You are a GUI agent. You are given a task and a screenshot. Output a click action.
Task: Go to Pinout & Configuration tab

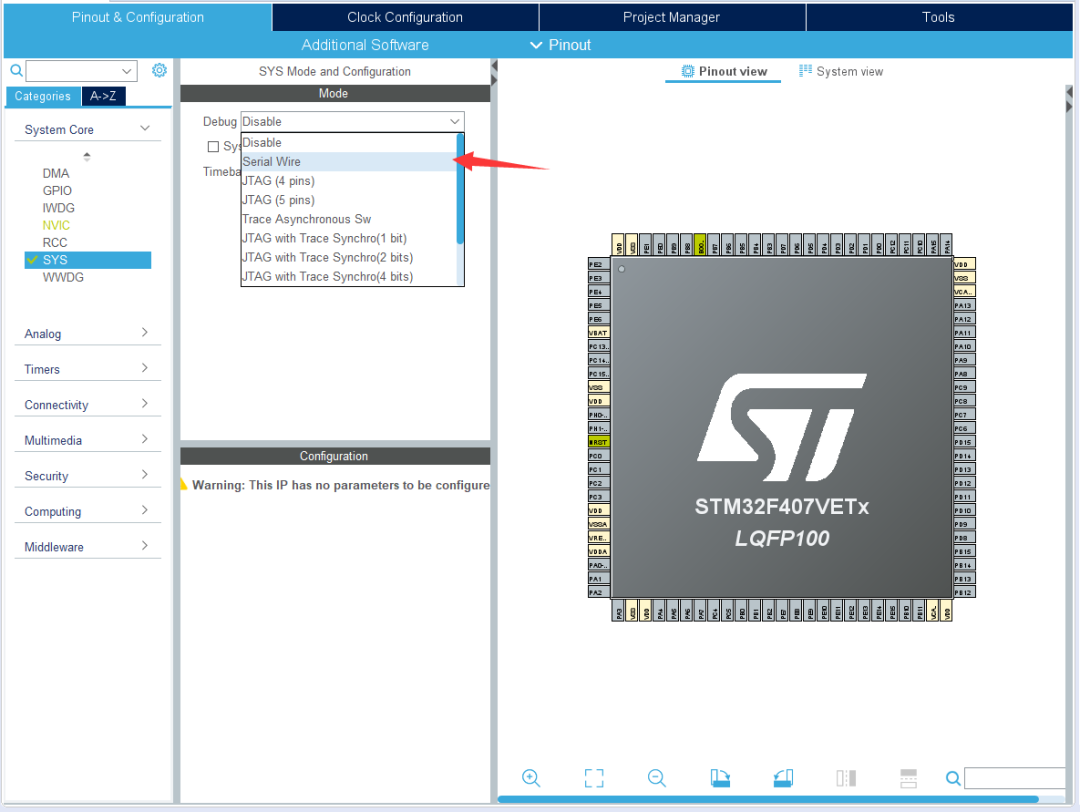click(x=138, y=17)
